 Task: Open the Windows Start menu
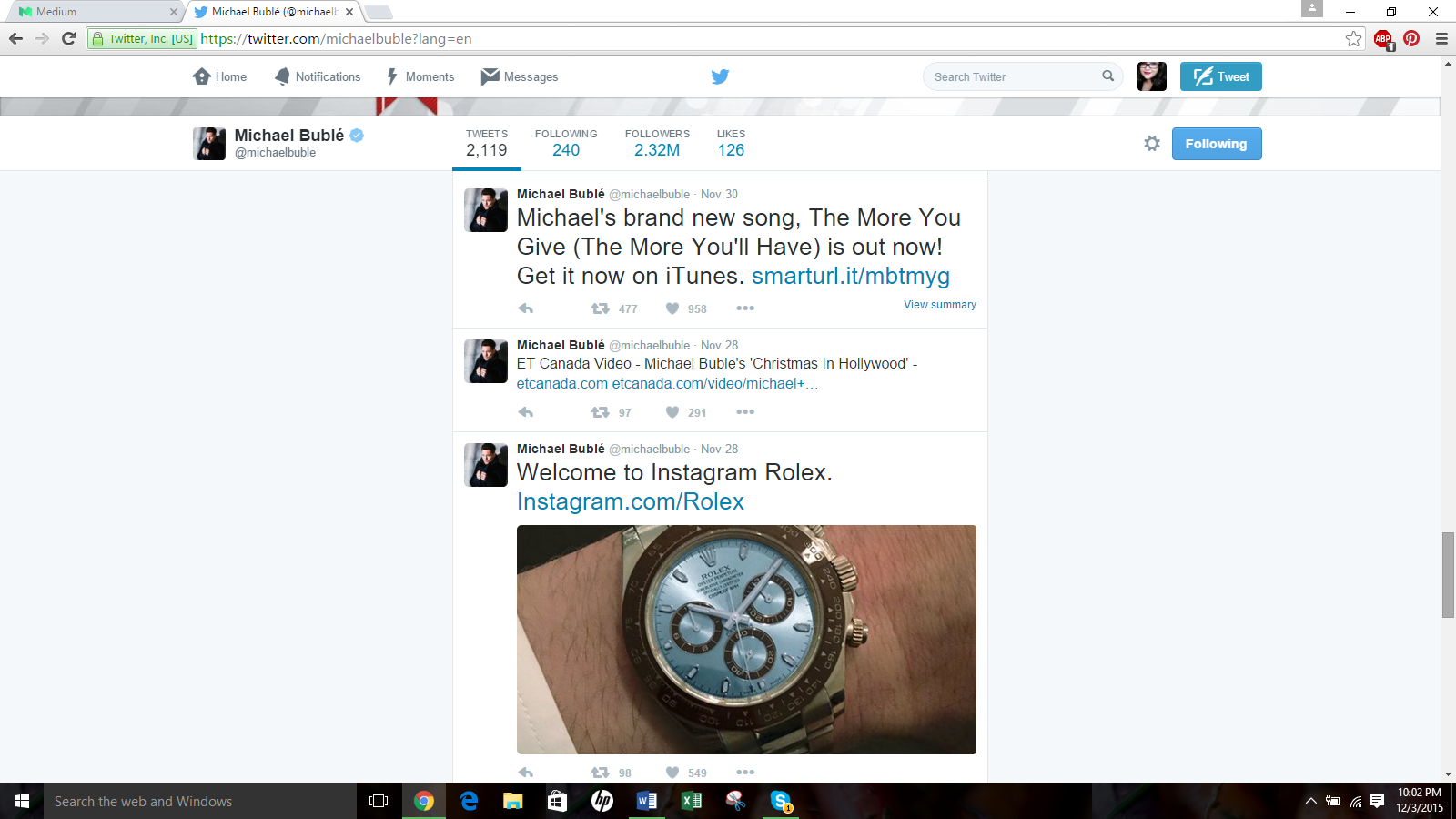(22, 801)
